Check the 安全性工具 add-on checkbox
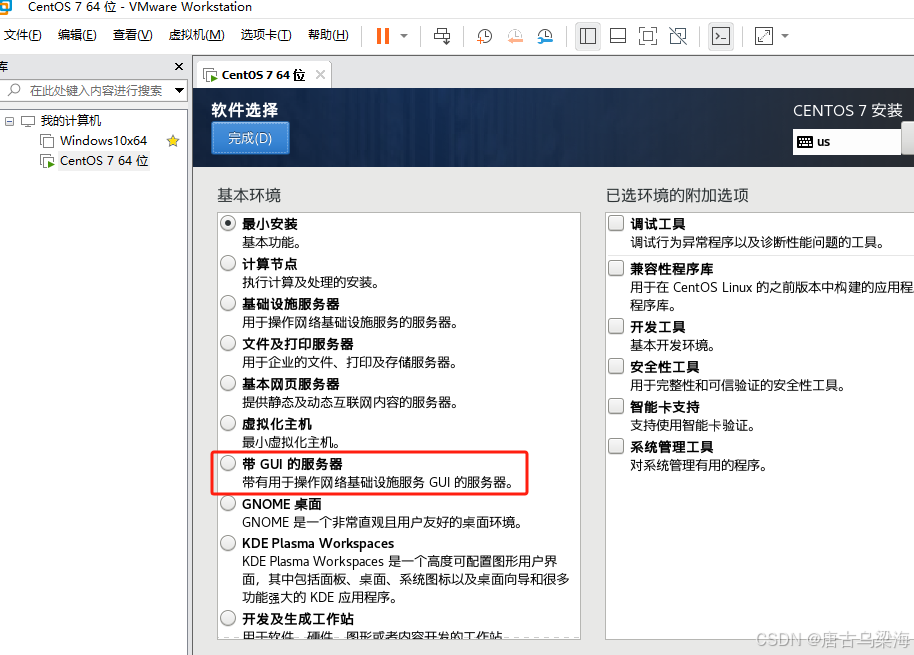The height and width of the screenshot is (655, 914). [x=616, y=366]
